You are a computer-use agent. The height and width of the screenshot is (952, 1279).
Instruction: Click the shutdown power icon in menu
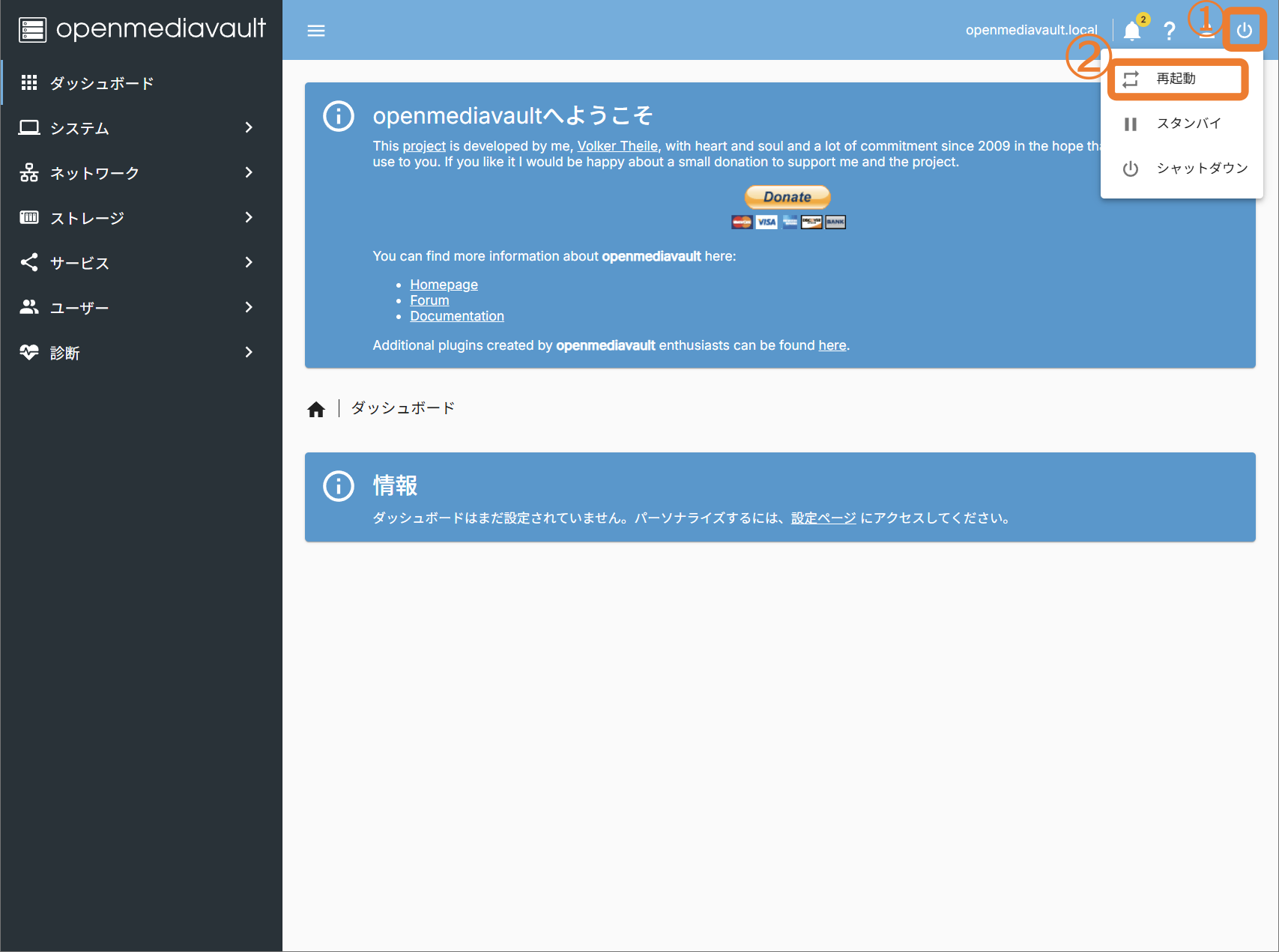tap(1131, 169)
